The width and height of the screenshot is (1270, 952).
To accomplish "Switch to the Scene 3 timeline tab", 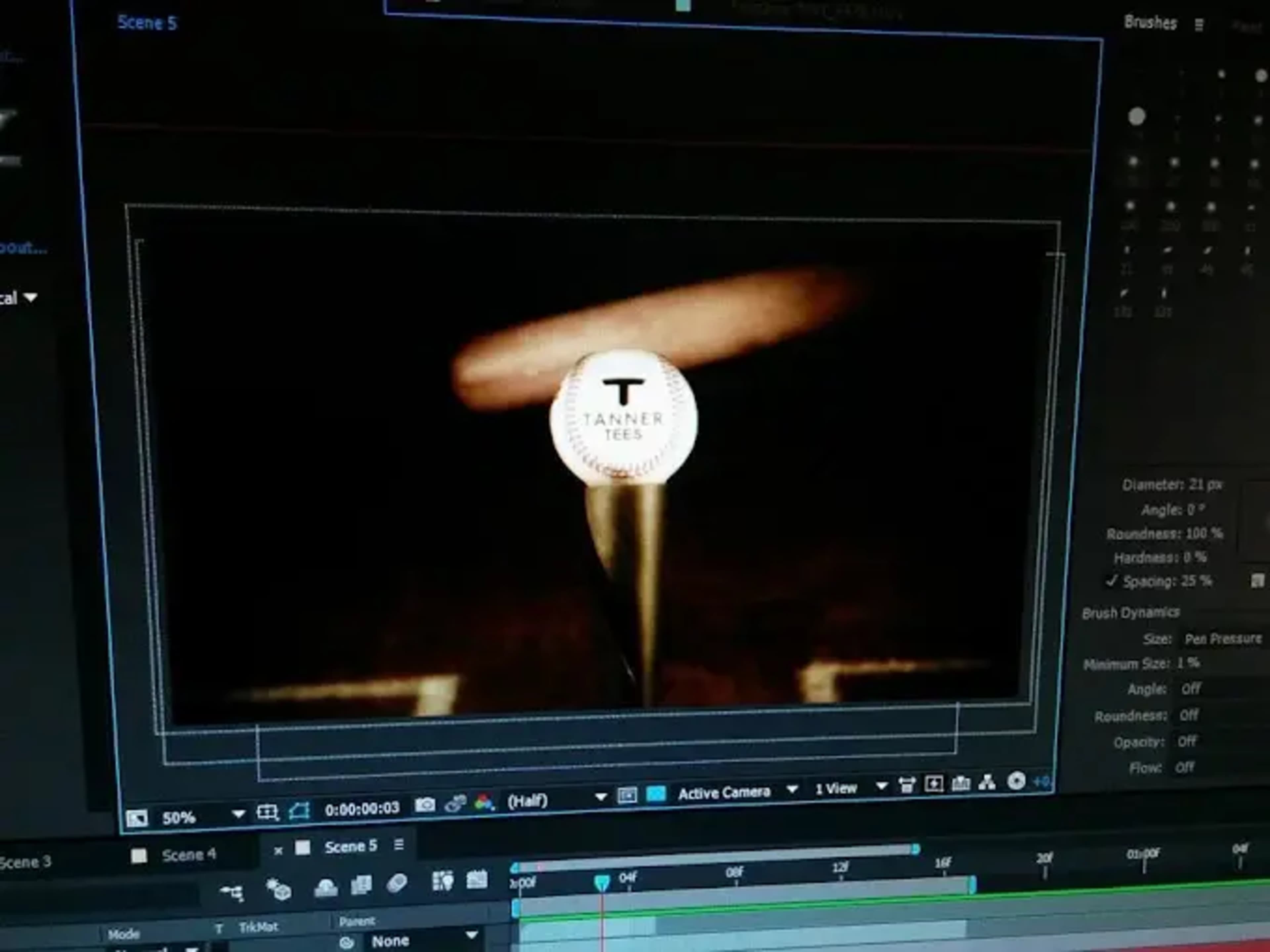I will tap(25, 862).
